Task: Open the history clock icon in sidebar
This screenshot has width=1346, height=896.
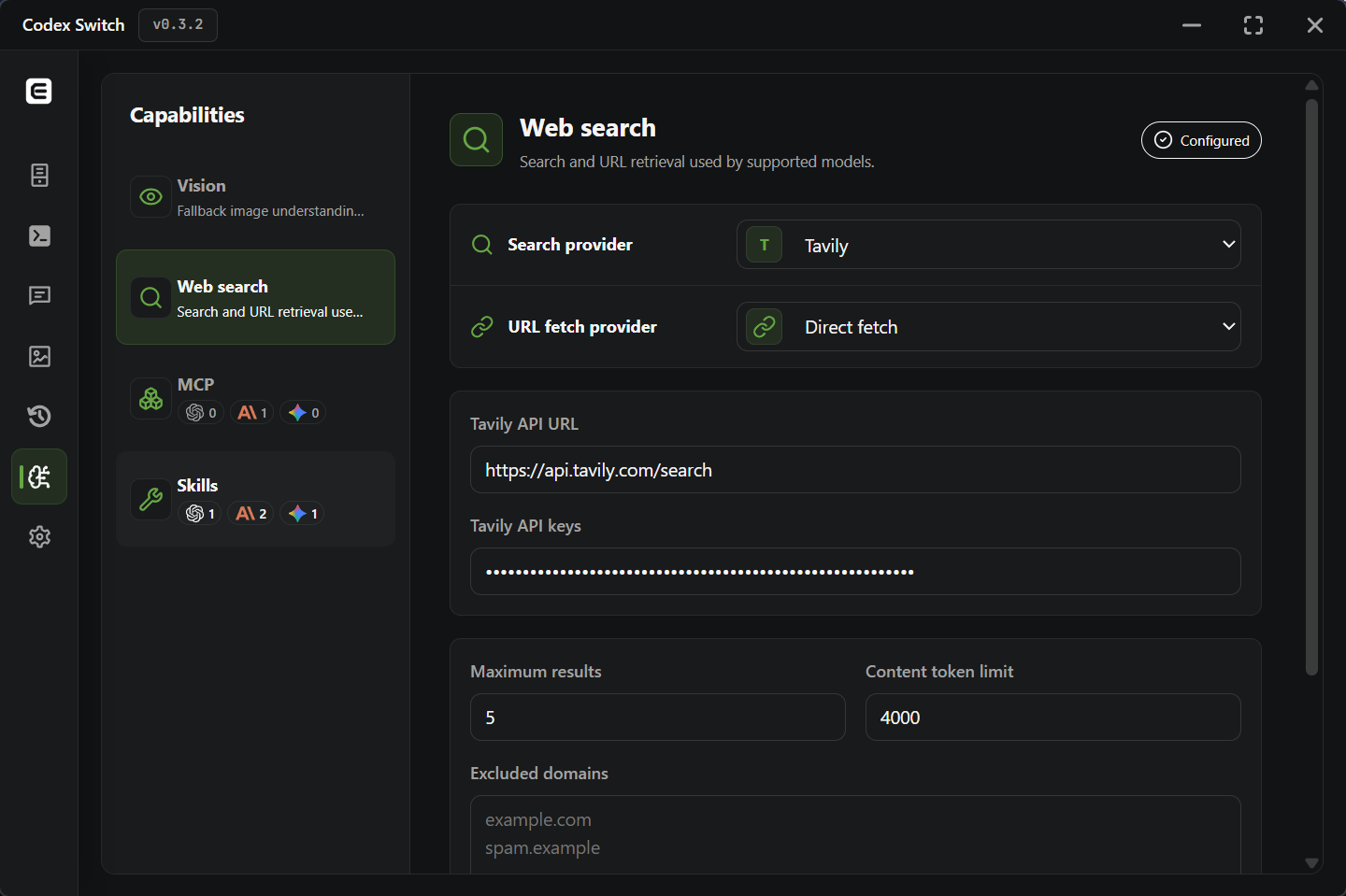Action: [x=39, y=416]
